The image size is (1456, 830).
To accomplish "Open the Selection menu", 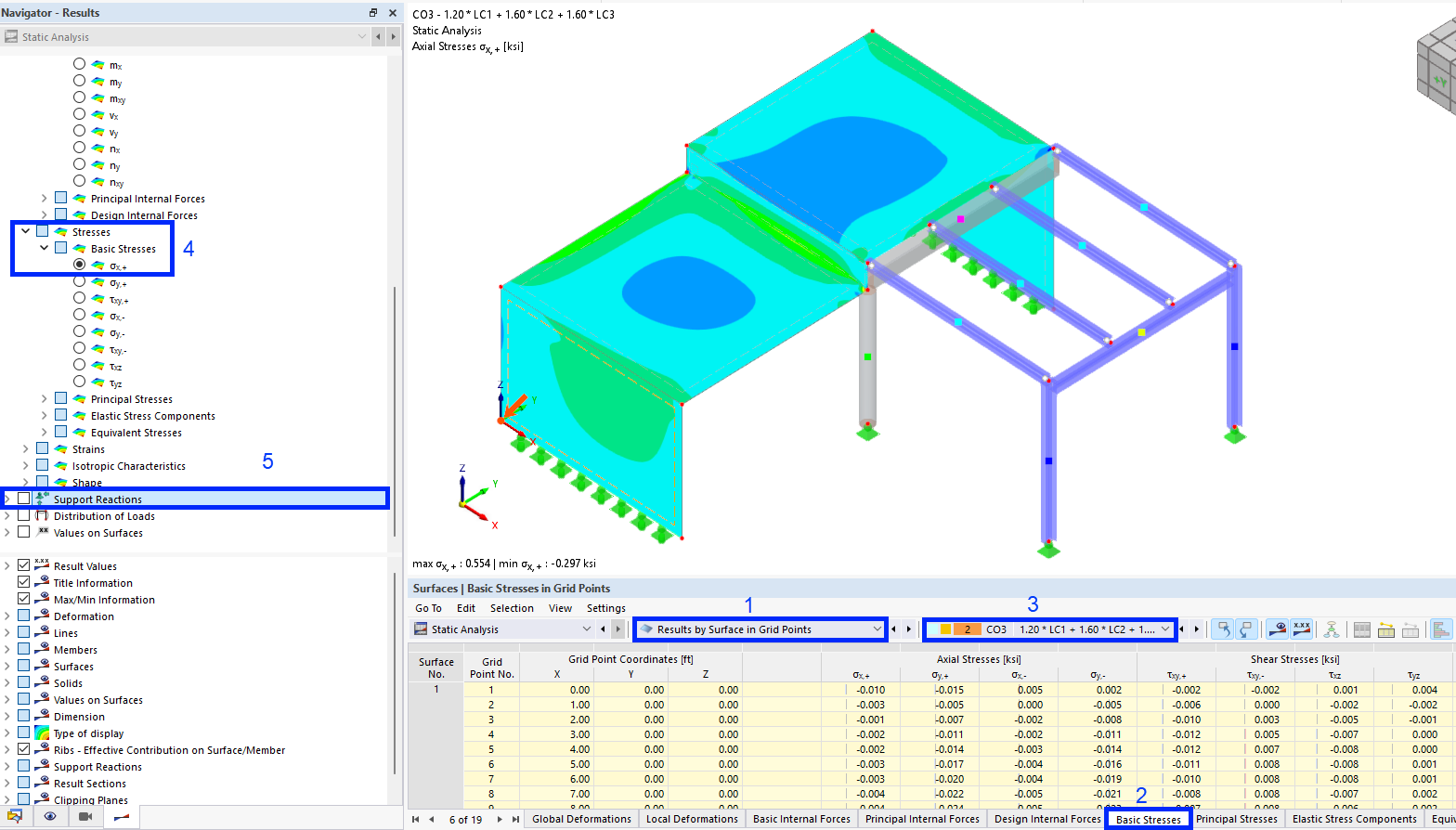I will click(x=512, y=608).
